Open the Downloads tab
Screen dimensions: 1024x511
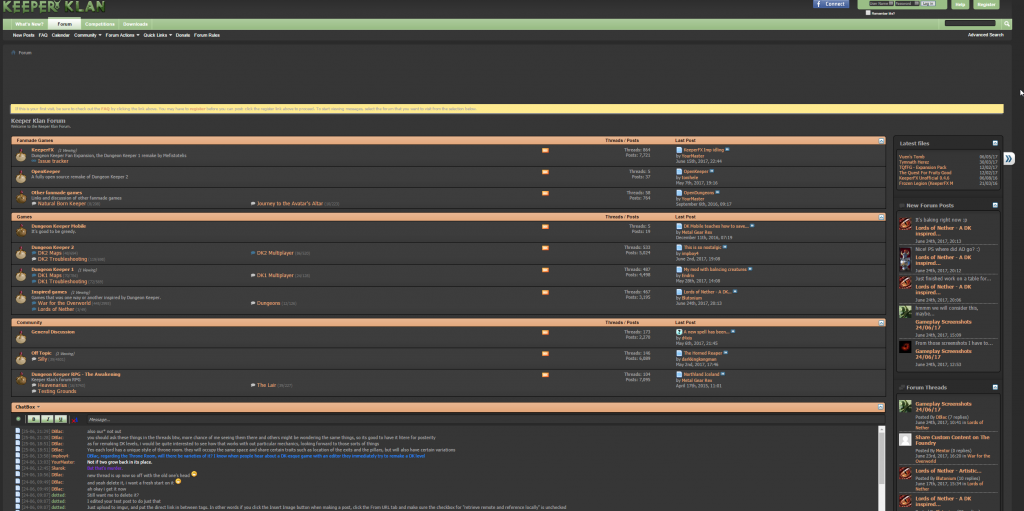[135, 24]
